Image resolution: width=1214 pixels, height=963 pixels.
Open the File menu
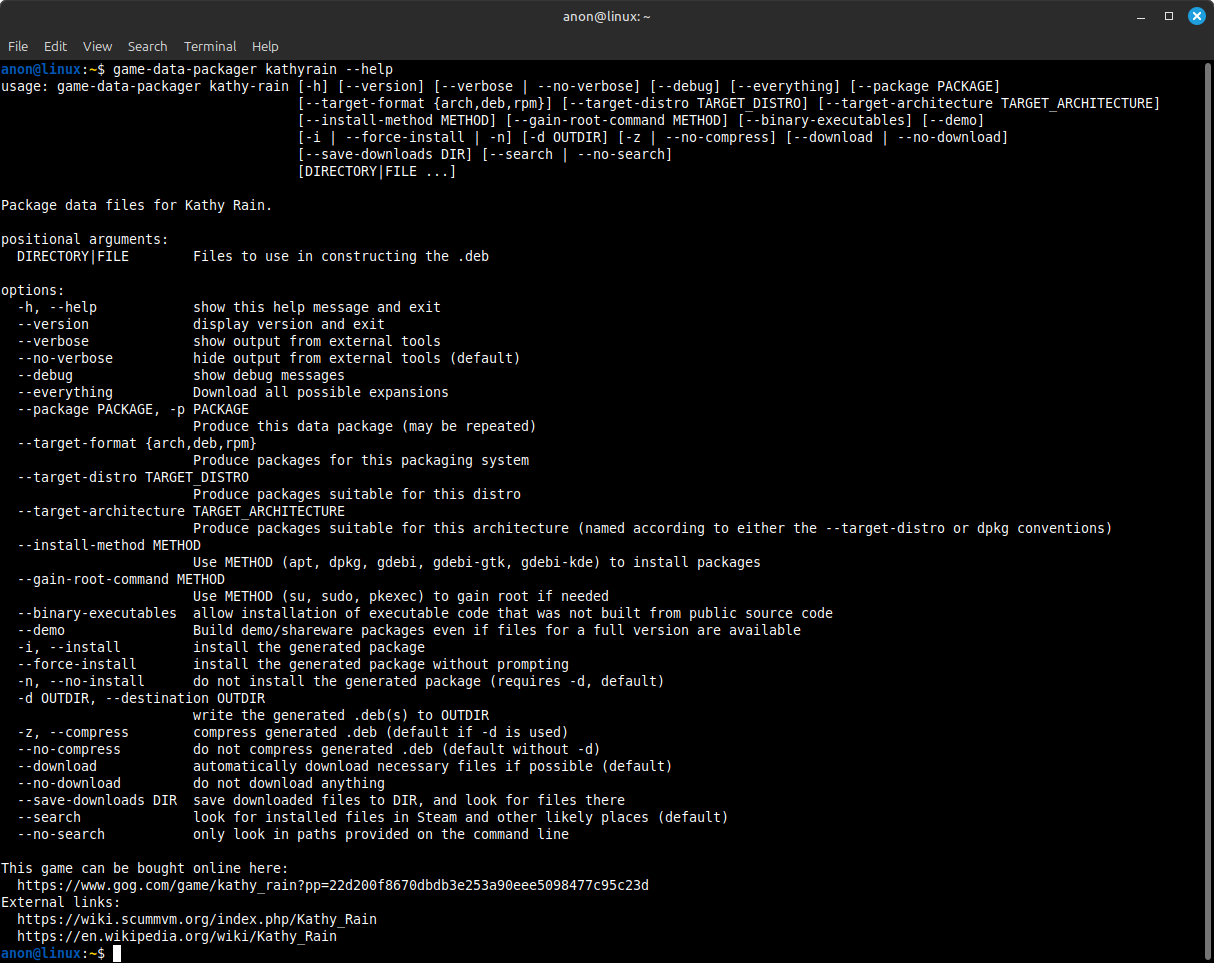18,46
